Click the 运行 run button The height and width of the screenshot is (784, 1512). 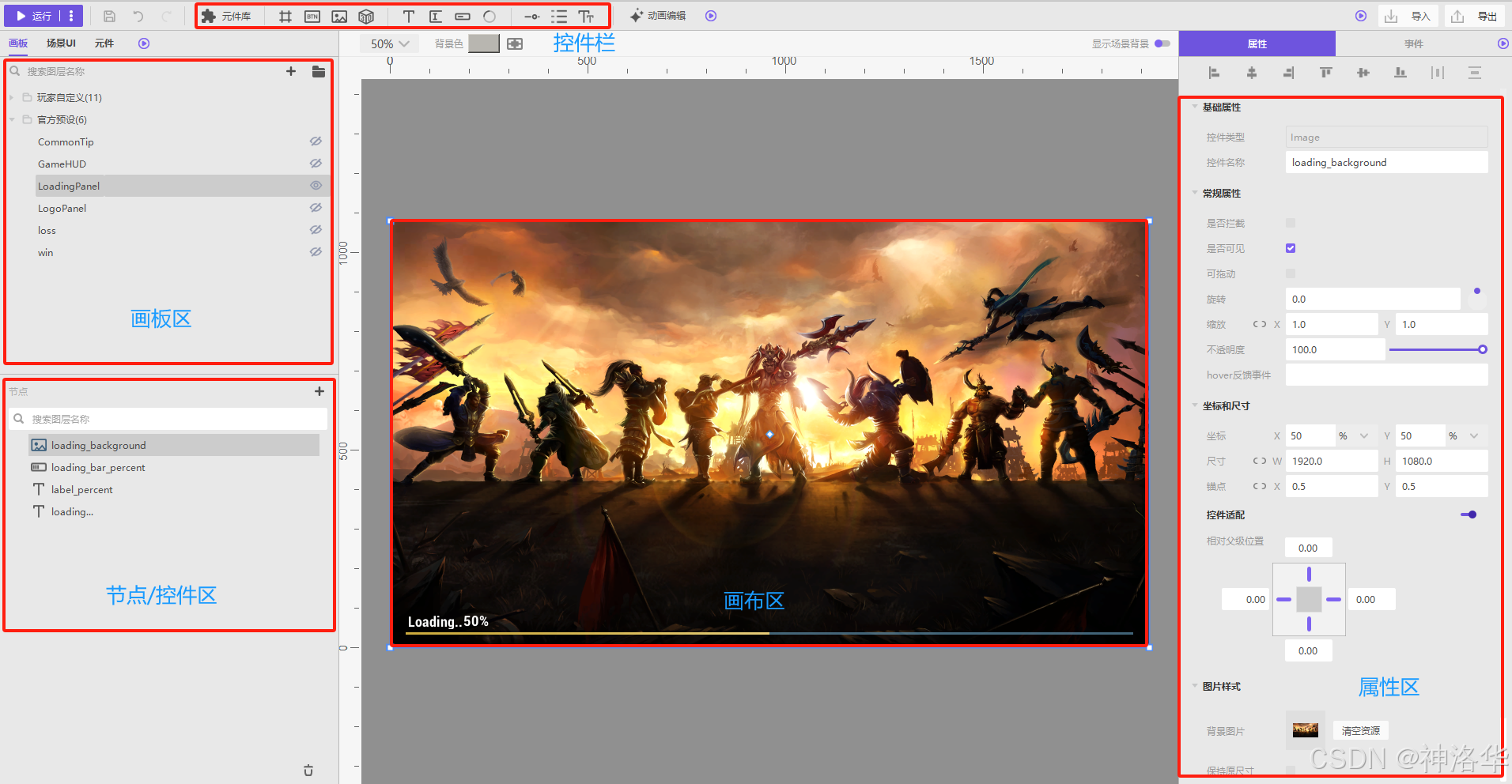33,16
